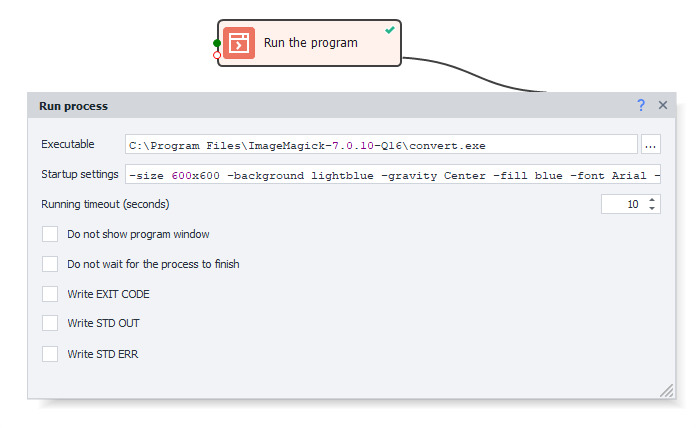Browse for executable with the ellipsis button
696x428 pixels.
point(650,145)
